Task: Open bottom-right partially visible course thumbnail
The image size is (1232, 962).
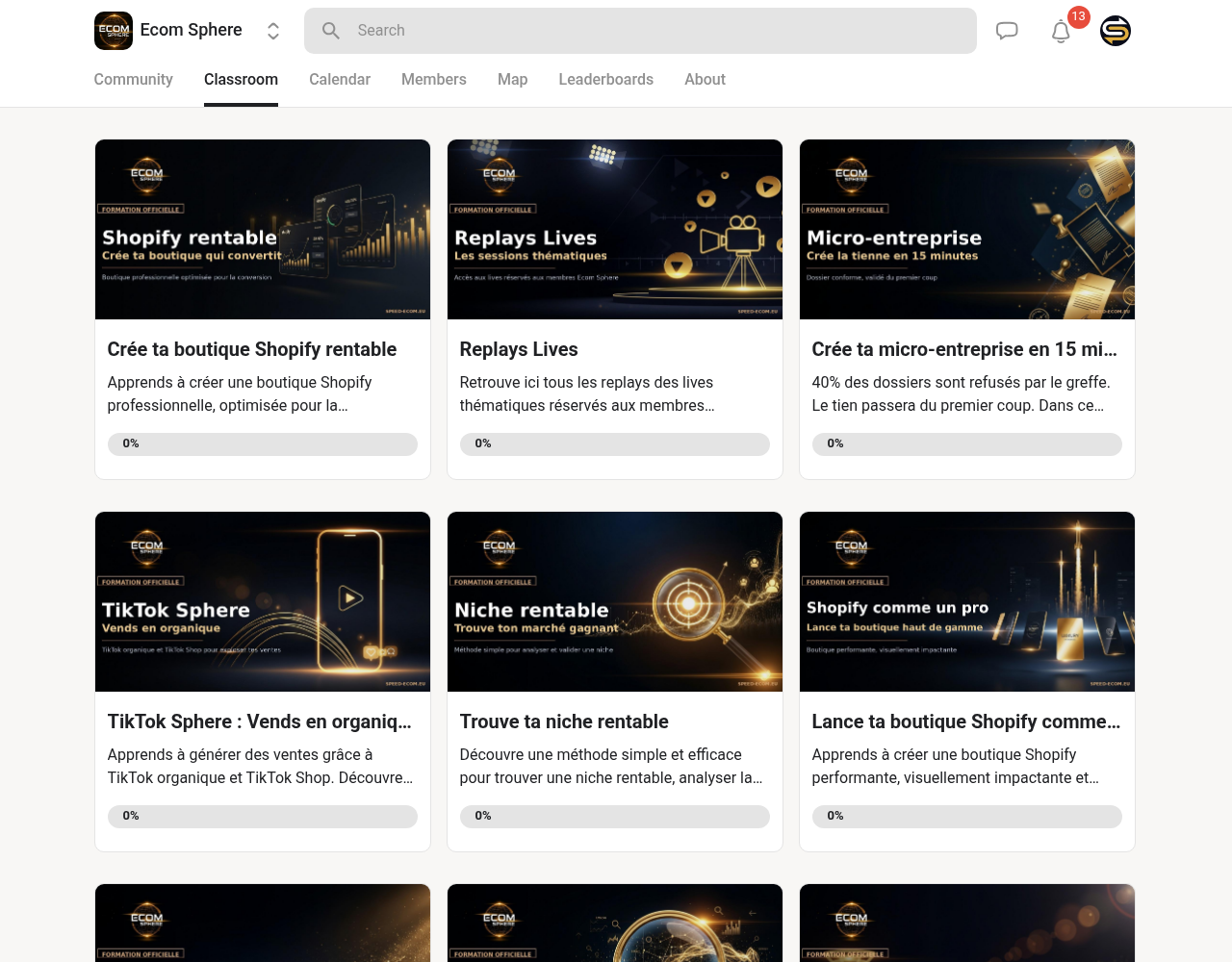Action: (967, 923)
